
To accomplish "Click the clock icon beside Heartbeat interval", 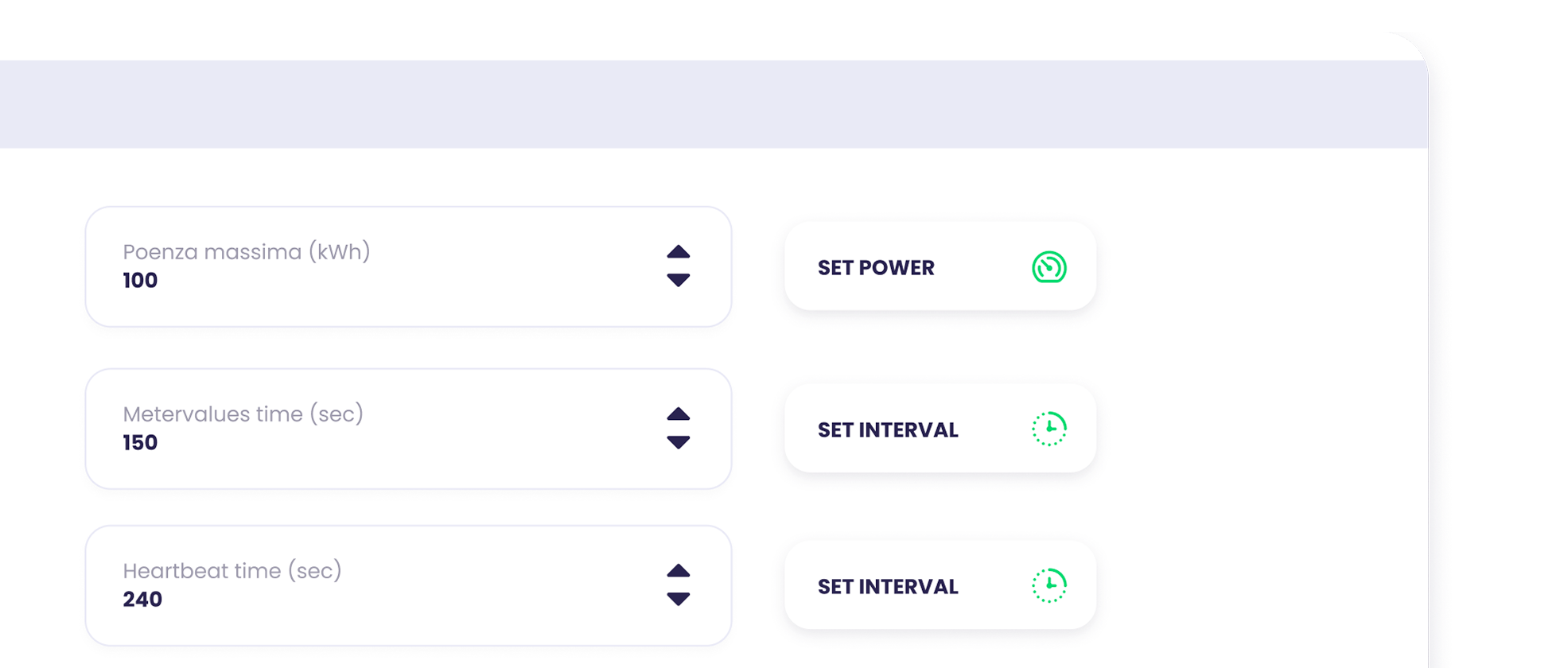I will [1049, 585].
